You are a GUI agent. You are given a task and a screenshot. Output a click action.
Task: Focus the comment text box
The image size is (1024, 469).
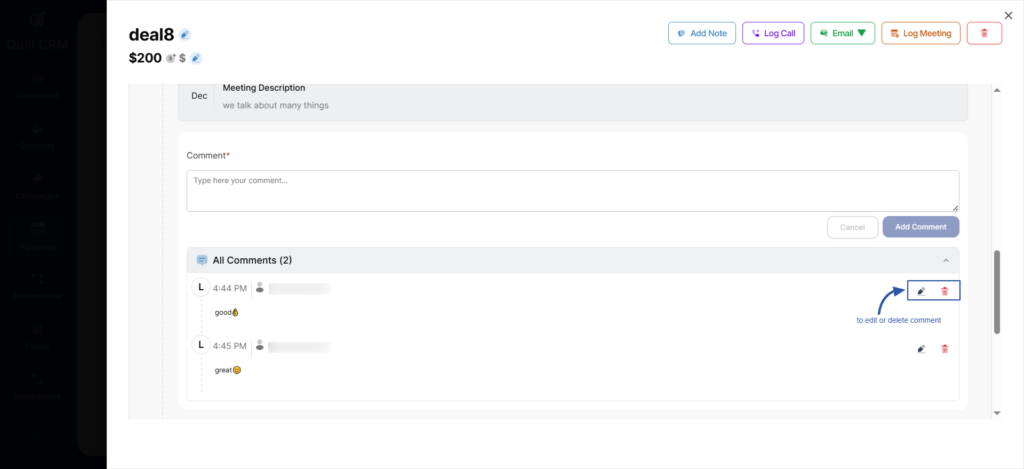point(572,191)
